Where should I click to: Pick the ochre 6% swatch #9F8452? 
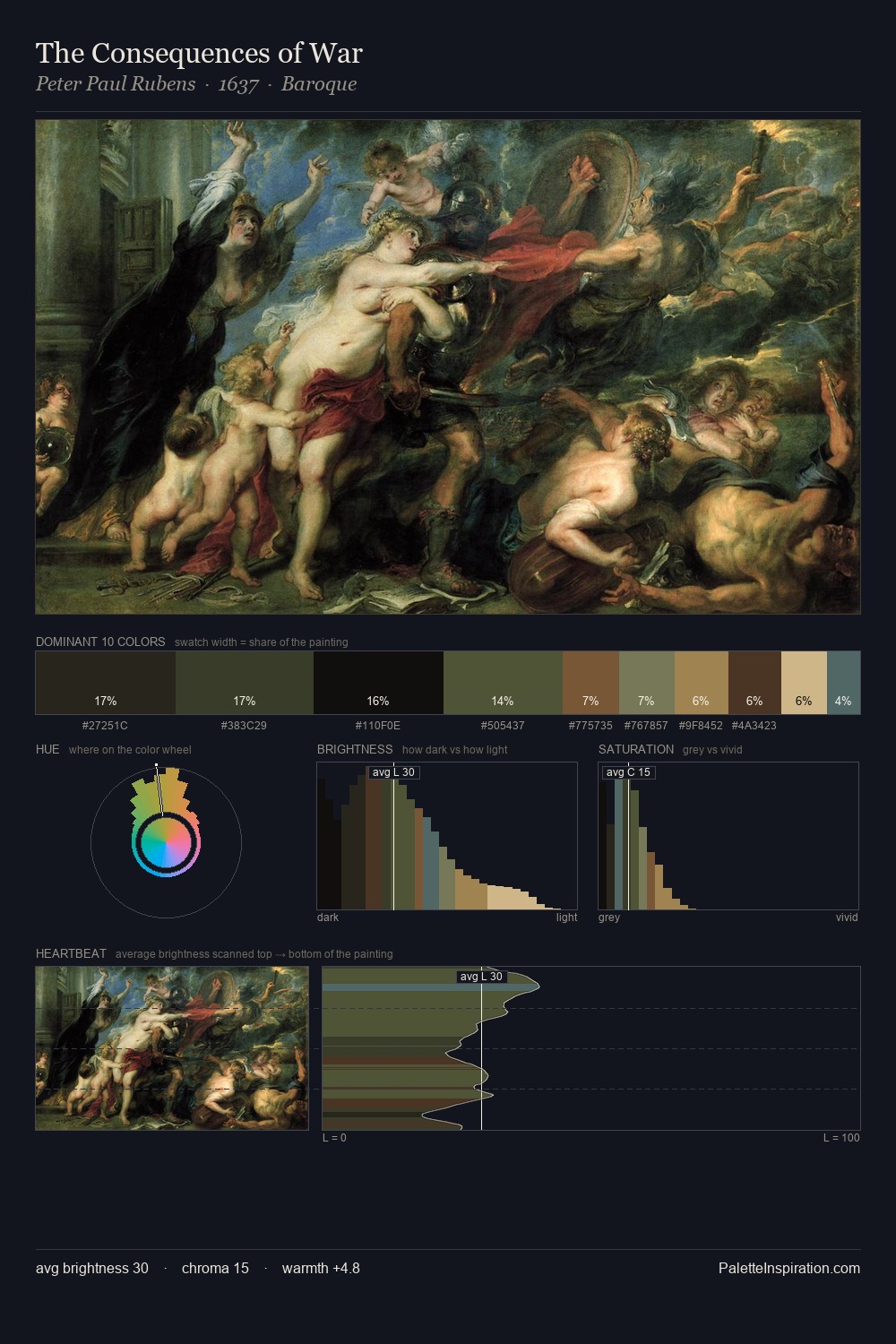[701, 683]
